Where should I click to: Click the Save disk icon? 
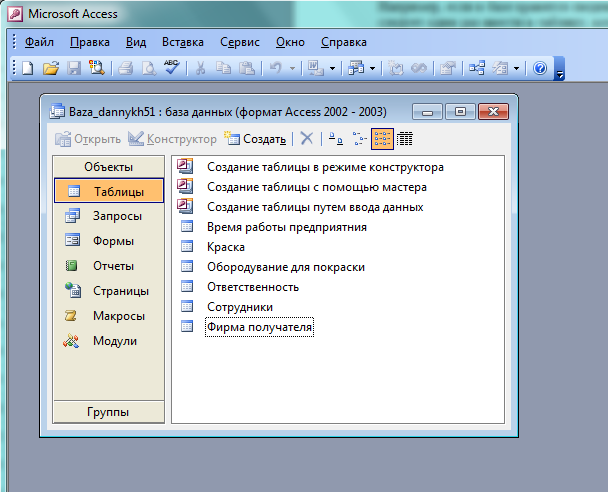74,68
